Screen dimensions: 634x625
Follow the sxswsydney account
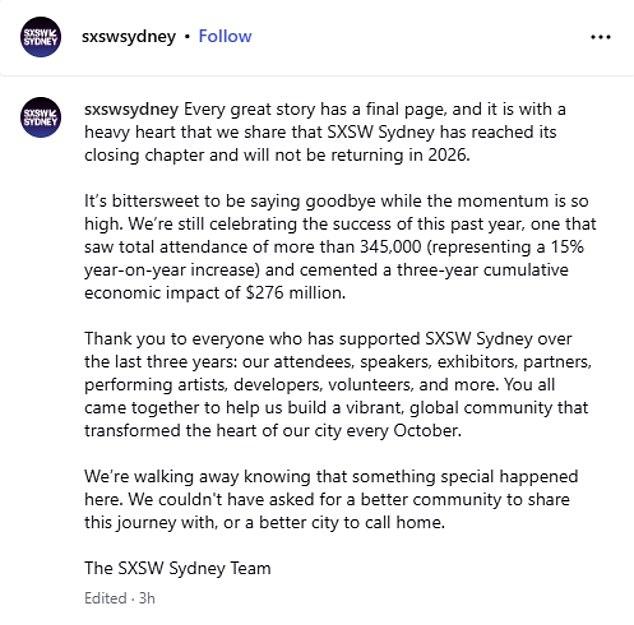[225, 36]
